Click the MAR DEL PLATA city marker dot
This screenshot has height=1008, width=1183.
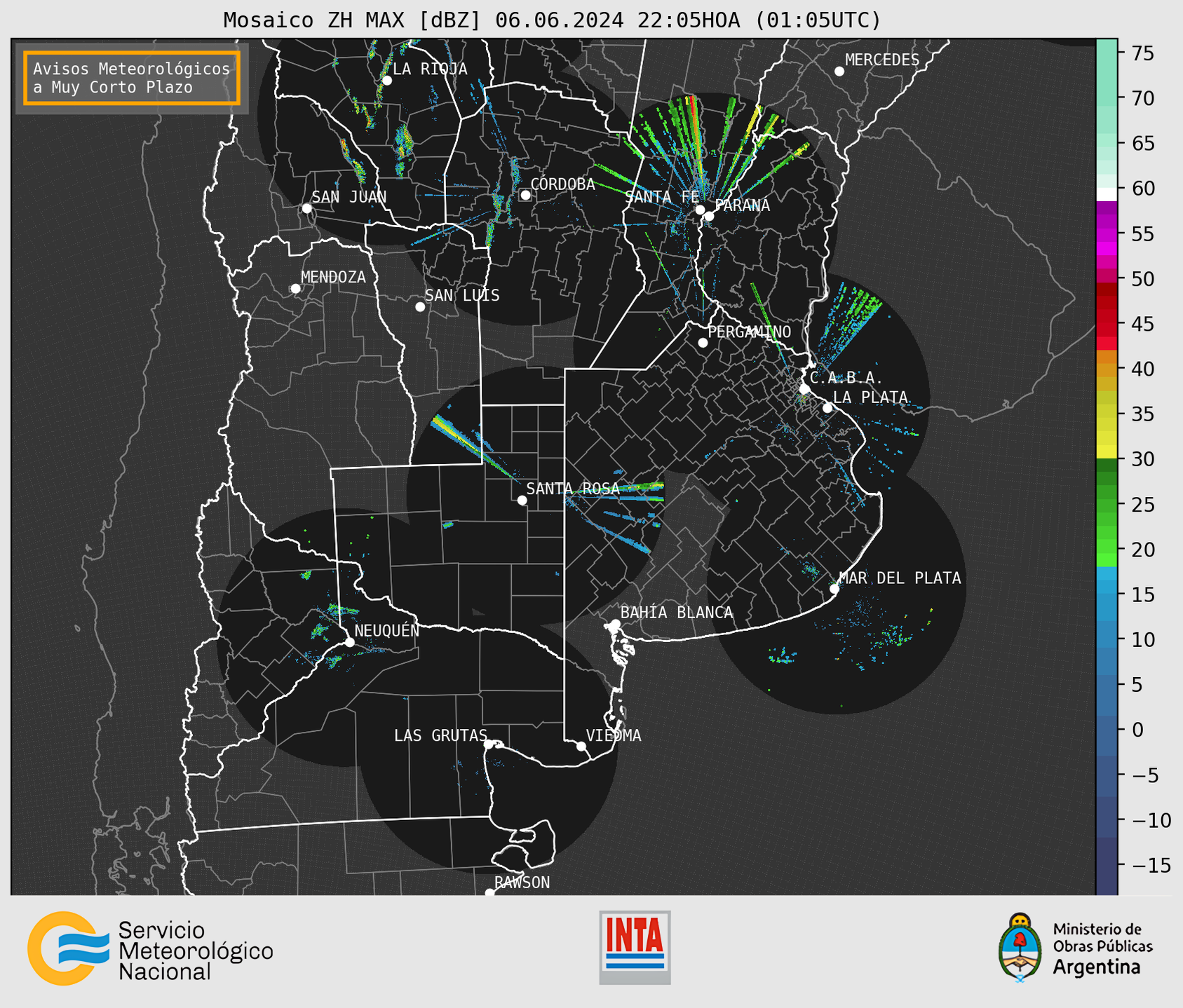pyautogui.click(x=834, y=589)
